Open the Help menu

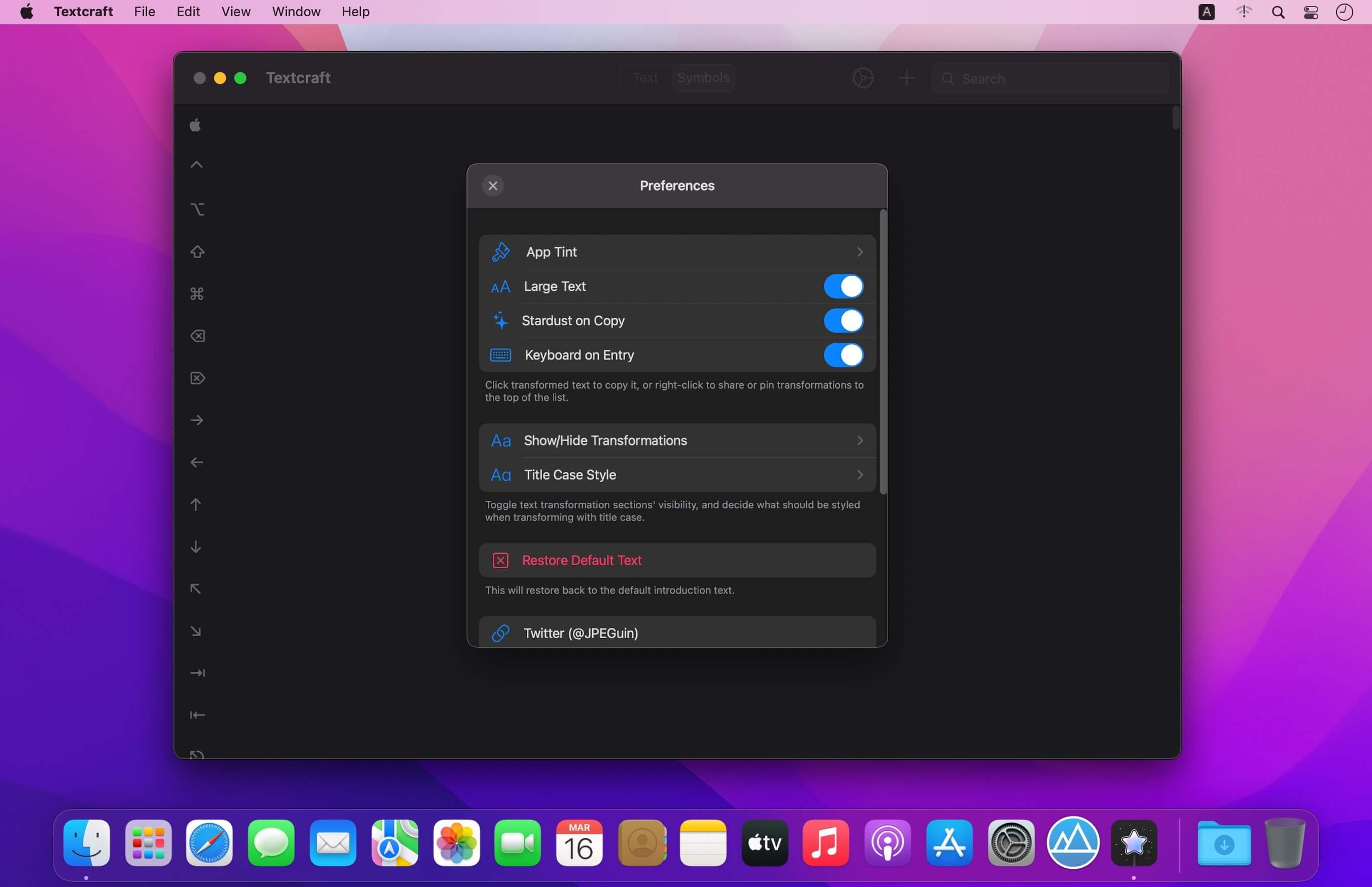[x=355, y=12]
